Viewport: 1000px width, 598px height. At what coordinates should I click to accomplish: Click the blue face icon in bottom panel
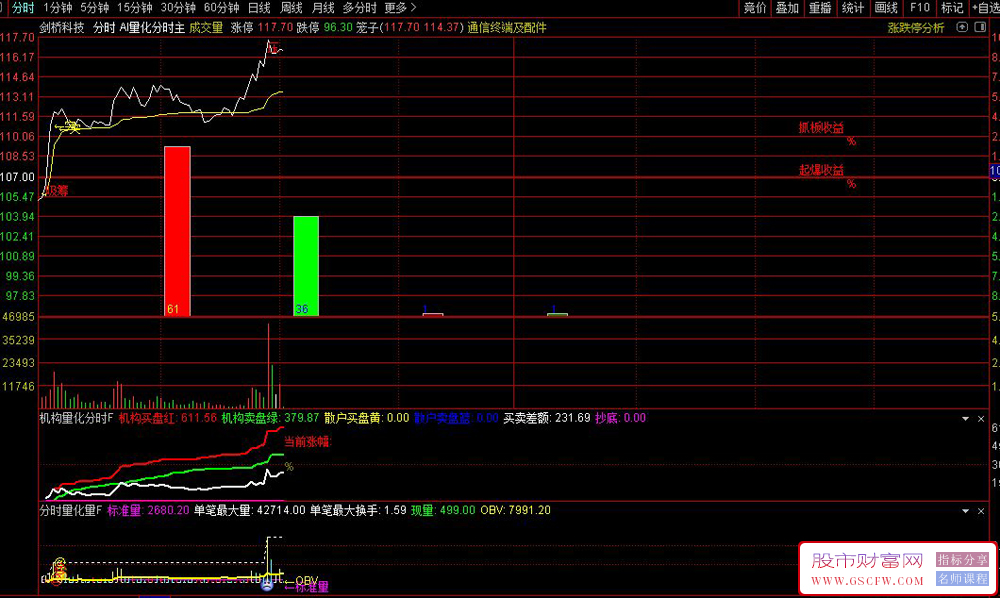(x=267, y=585)
